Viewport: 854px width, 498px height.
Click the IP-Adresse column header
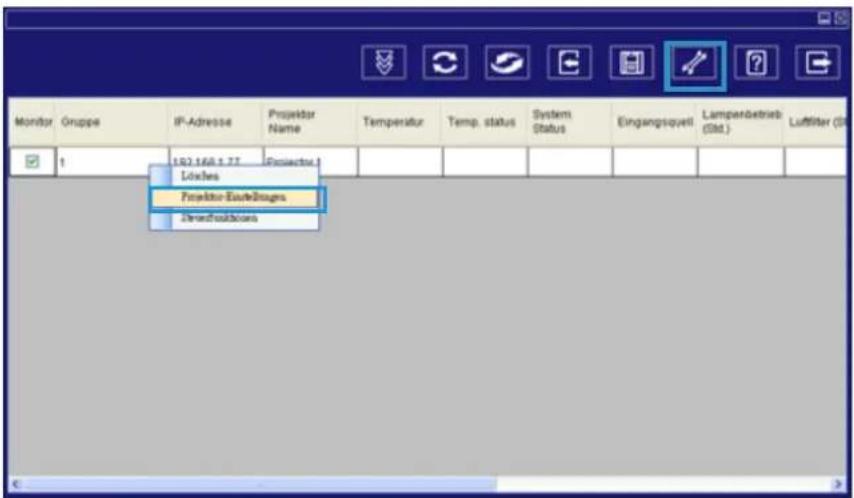[215, 122]
